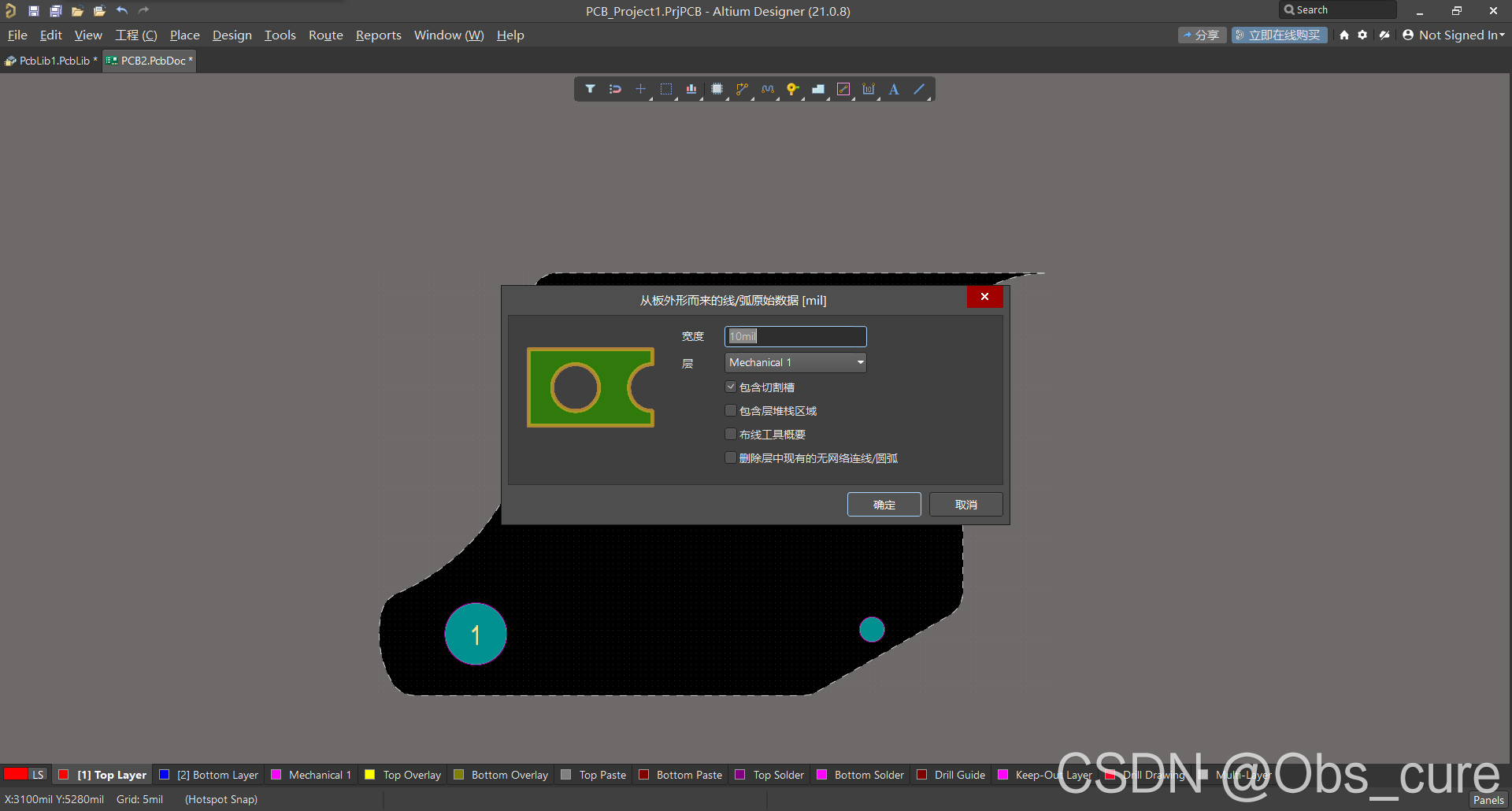Uncheck the 包含切割槽 checkbox
Screen dimensions: 1512x811
pos(731,387)
